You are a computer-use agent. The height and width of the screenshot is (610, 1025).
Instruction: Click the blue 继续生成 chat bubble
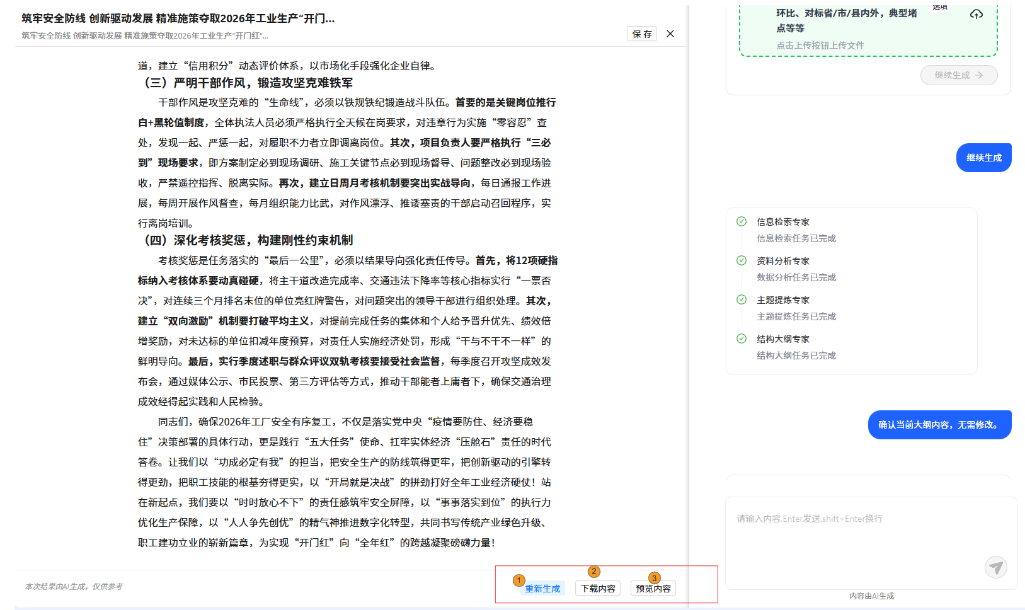point(983,158)
